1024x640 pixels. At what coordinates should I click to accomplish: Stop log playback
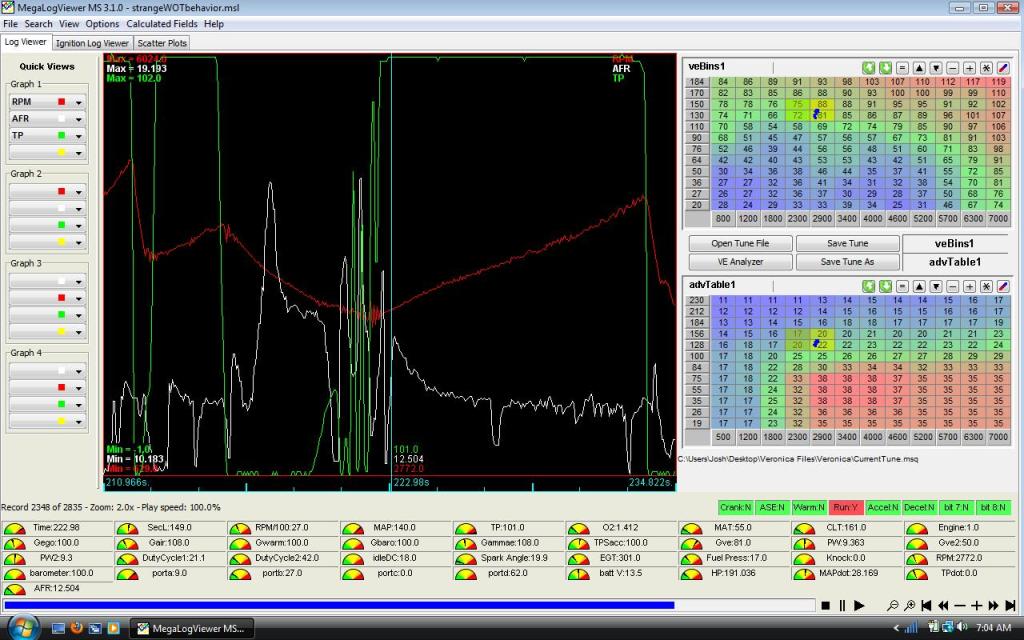tap(825, 605)
